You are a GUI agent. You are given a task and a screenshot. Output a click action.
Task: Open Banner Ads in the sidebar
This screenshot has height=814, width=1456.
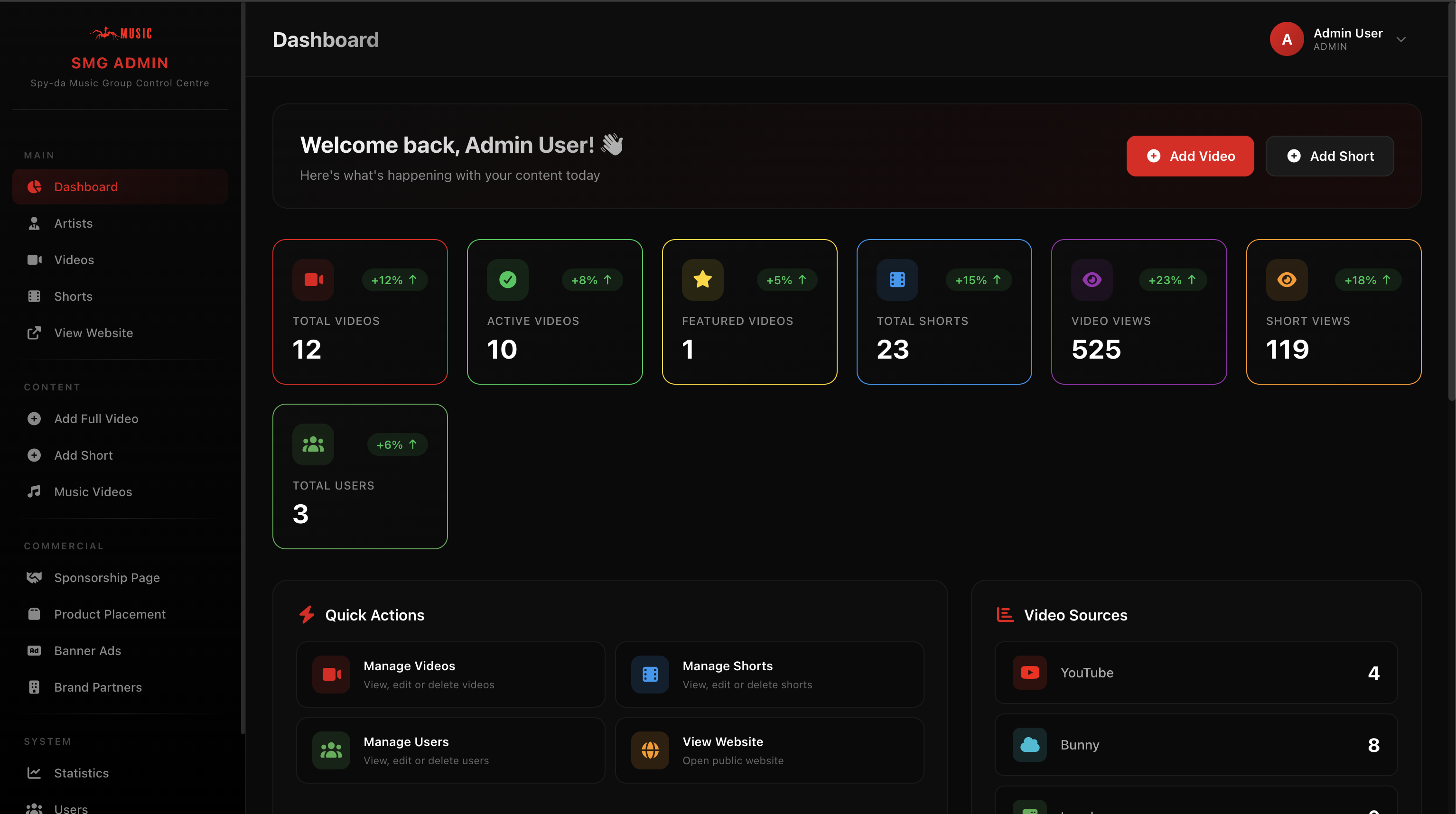(120, 651)
